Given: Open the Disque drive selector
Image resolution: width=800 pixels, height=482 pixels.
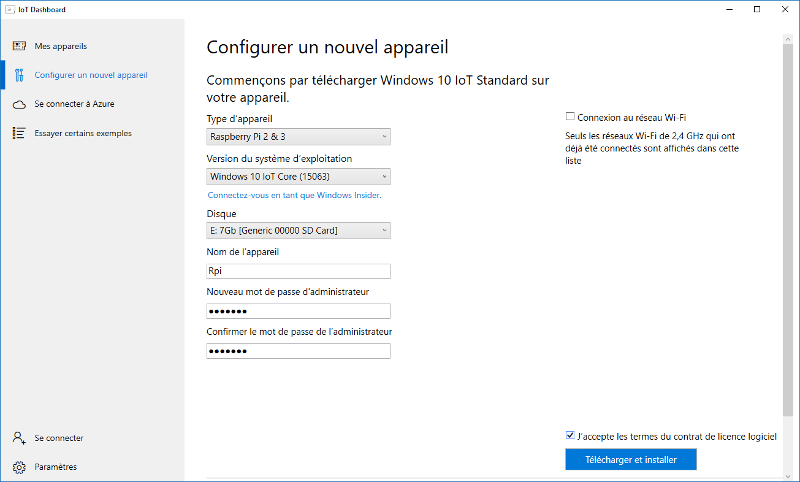Looking at the screenshot, I should [298, 231].
